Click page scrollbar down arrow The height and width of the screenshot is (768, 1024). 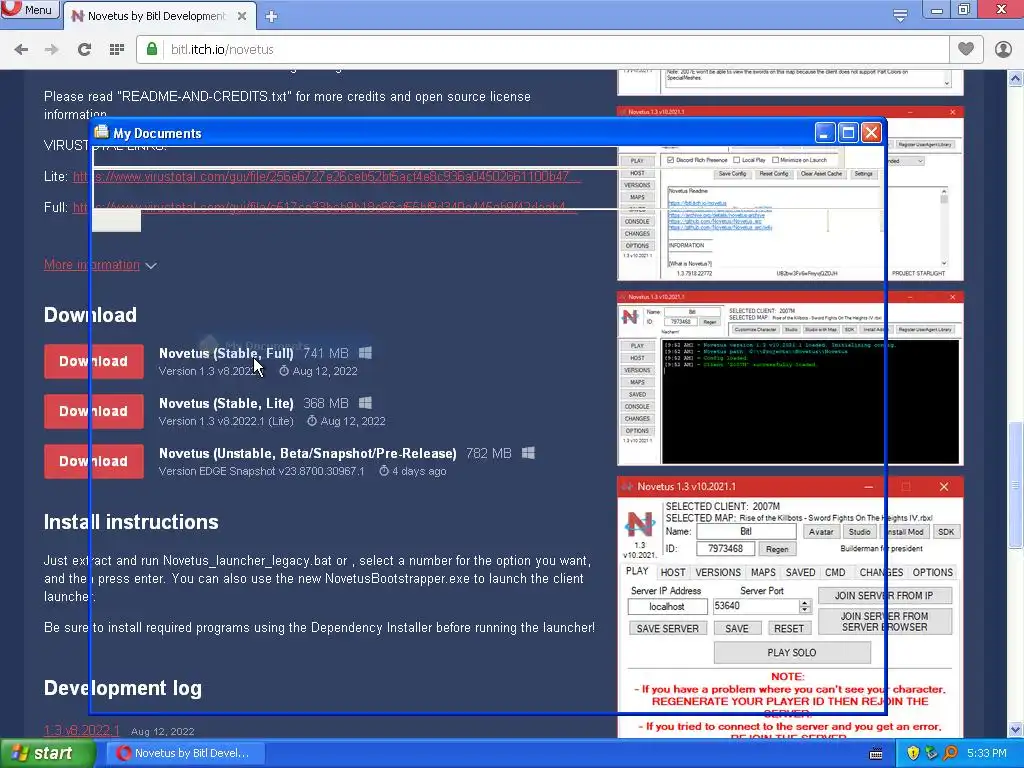click(x=1016, y=729)
